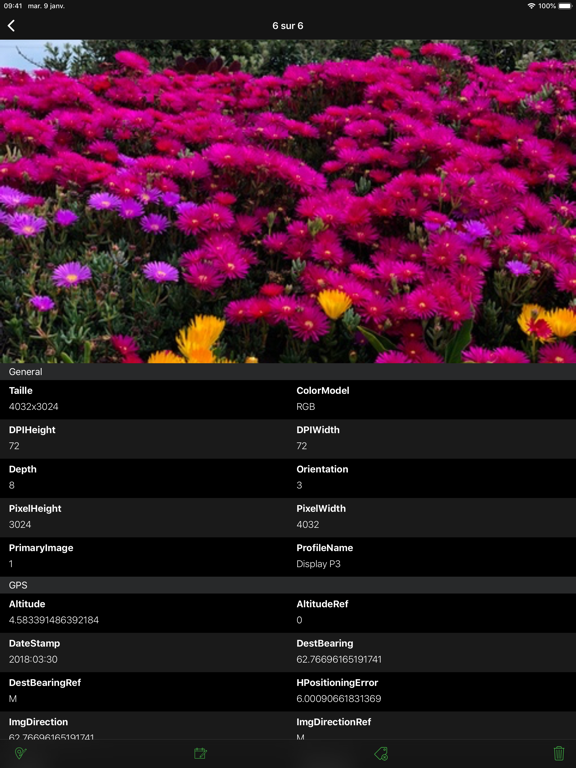The width and height of the screenshot is (576, 768).
Task: Tap the DPIWidth label
Action: (318, 430)
